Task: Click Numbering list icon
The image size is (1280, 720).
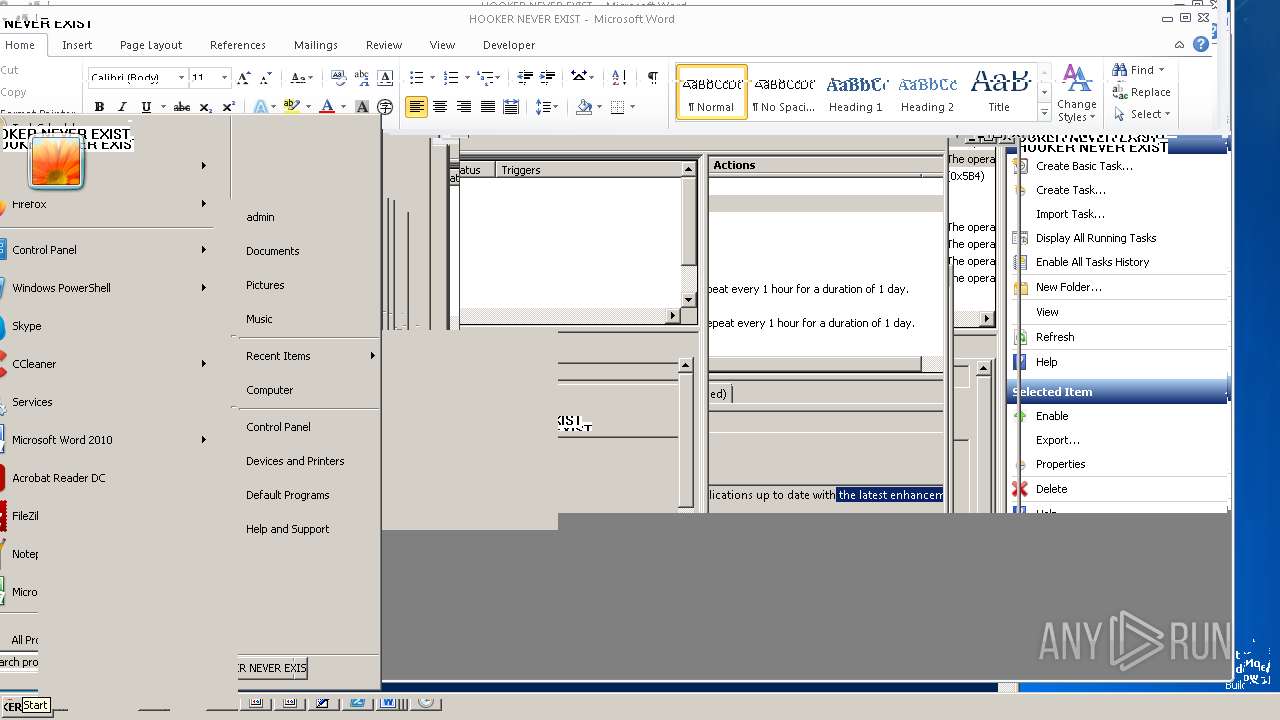Action: pos(450,77)
